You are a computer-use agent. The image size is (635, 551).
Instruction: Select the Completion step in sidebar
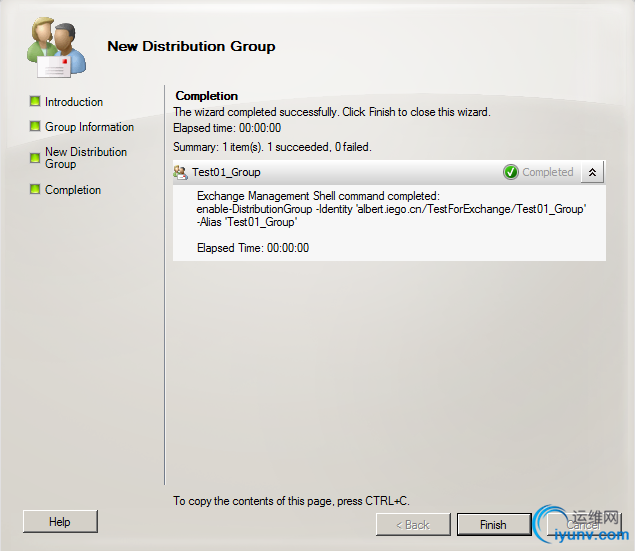tap(73, 189)
